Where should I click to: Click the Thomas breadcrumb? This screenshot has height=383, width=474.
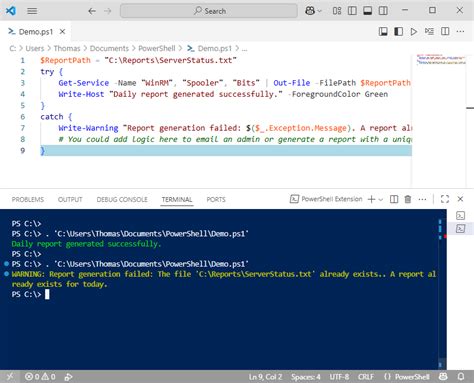pos(67,49)
